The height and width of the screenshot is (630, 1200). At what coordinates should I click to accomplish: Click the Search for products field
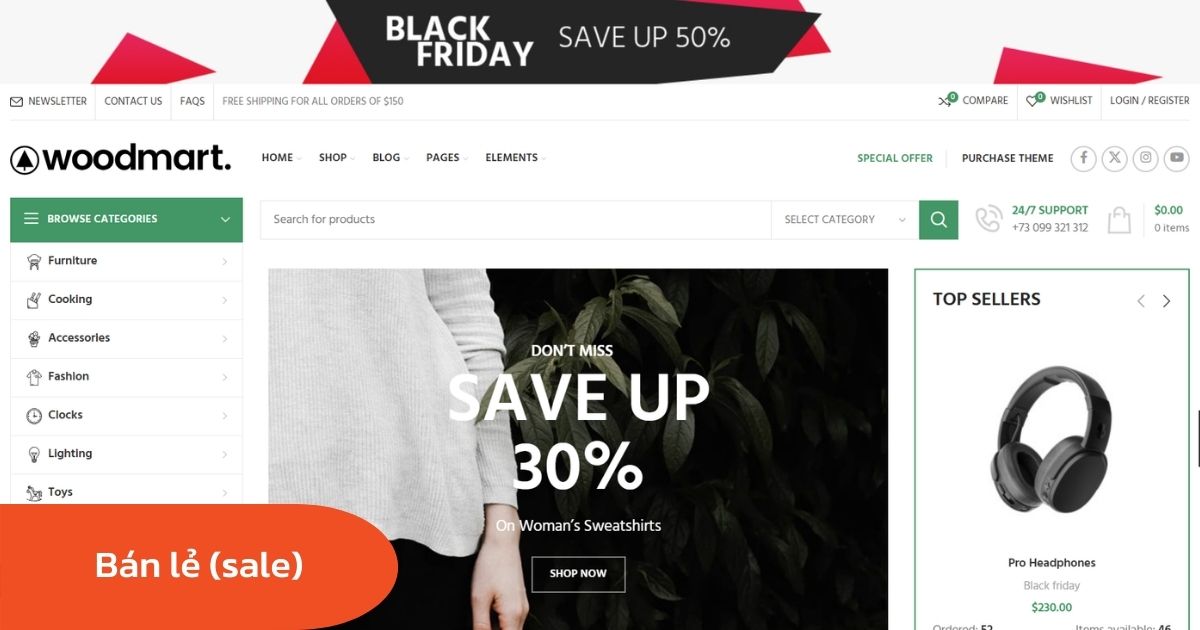(x=516, y=220)
